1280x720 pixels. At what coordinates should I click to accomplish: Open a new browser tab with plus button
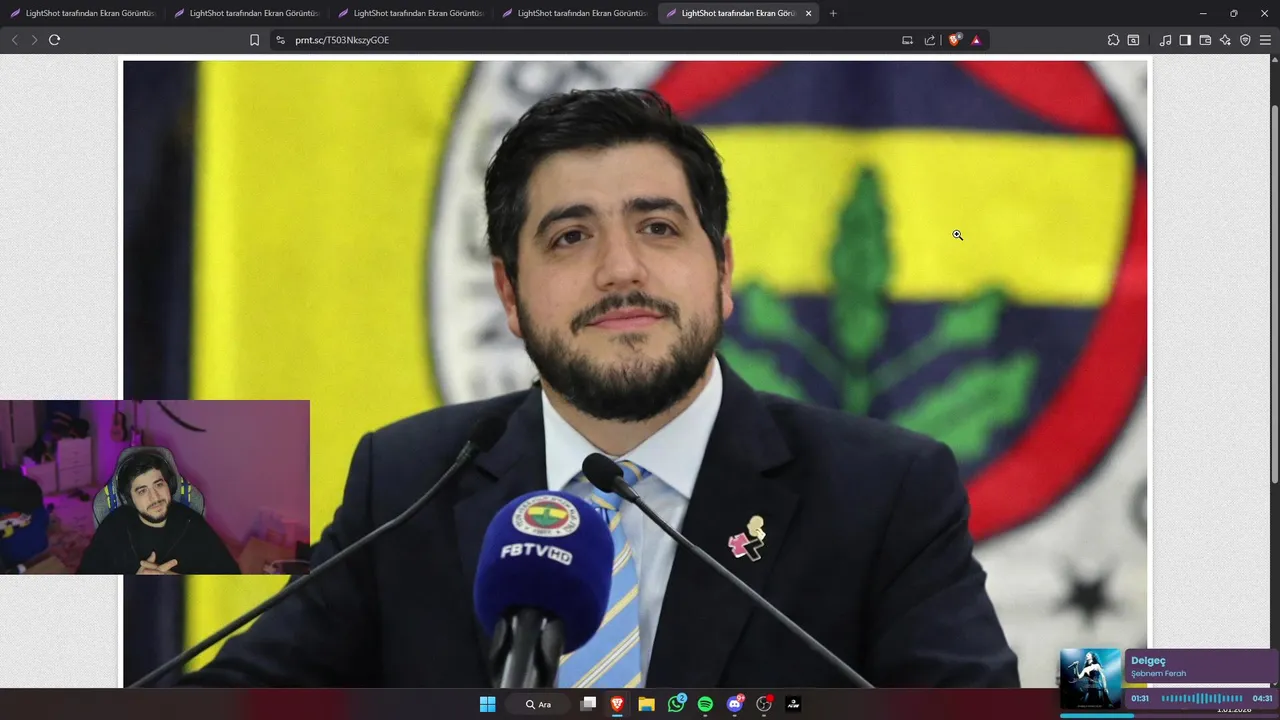click(x=833, y=13)
